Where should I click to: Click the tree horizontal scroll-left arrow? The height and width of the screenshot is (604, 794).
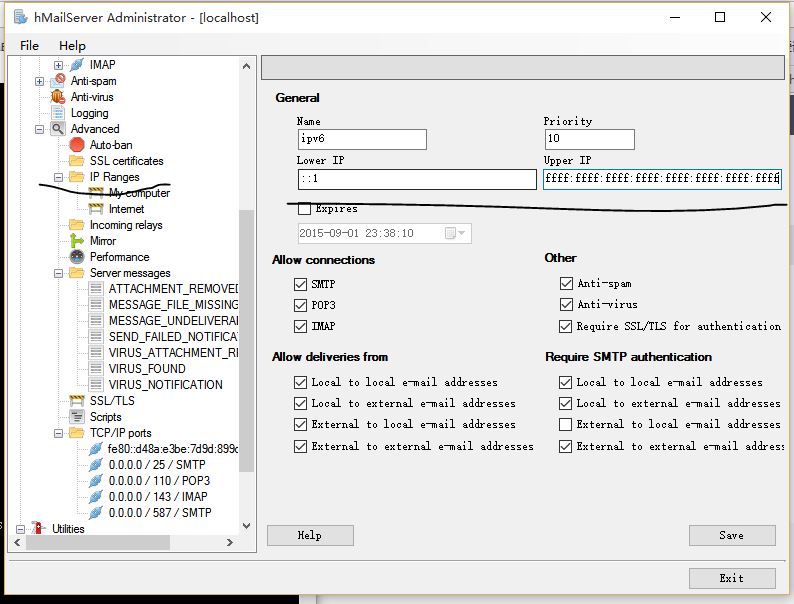tap(18, 542)
